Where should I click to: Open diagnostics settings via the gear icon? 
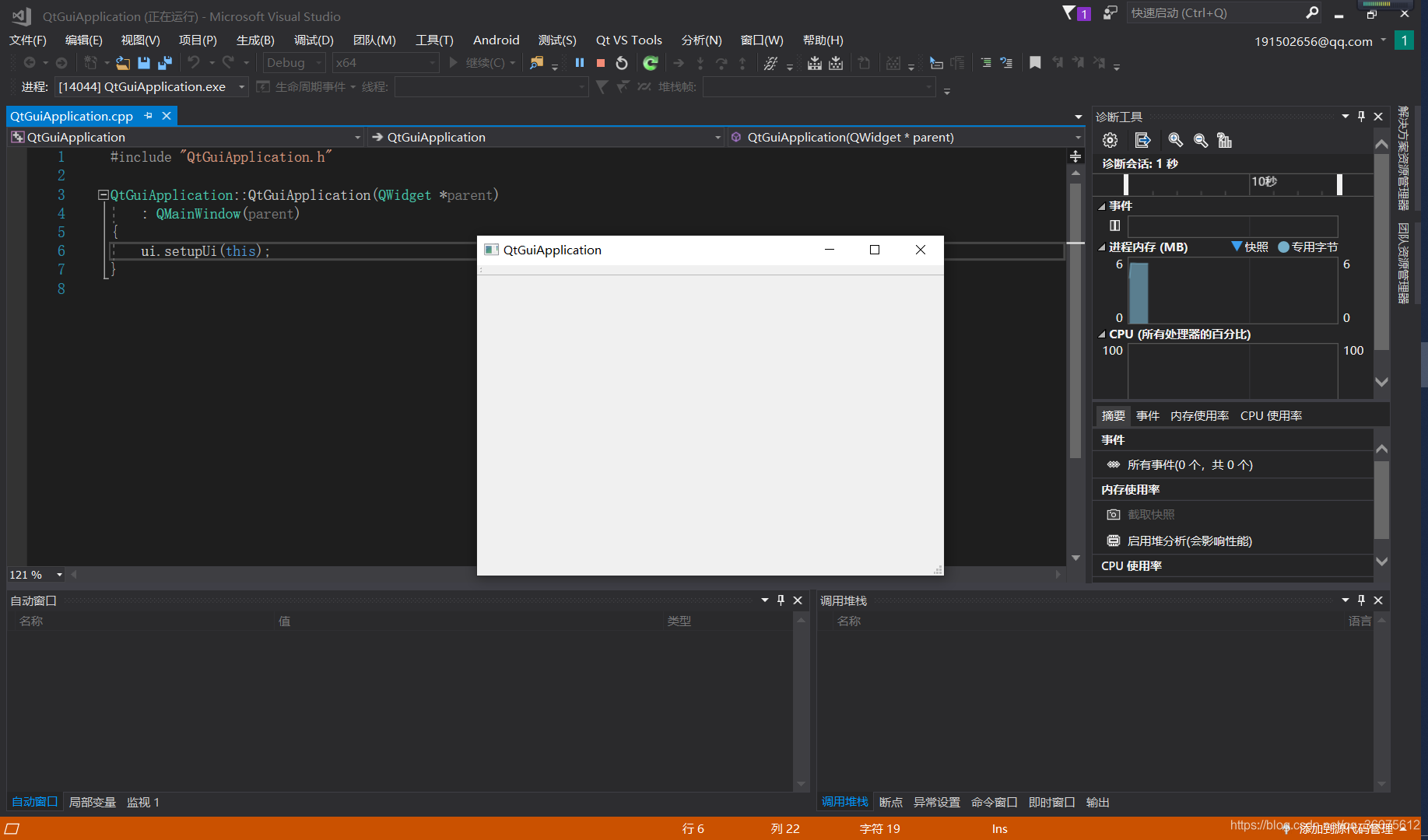coord(1109,140)
